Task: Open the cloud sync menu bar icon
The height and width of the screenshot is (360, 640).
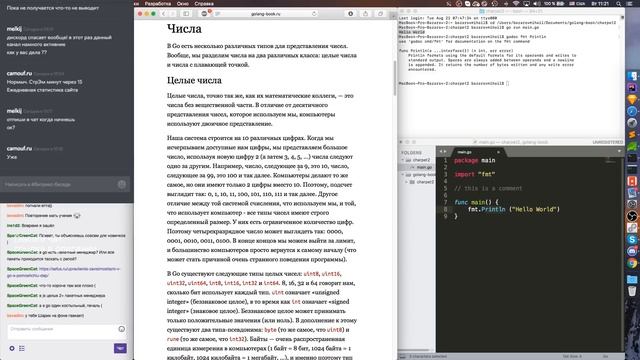Action: click(476, 3)
